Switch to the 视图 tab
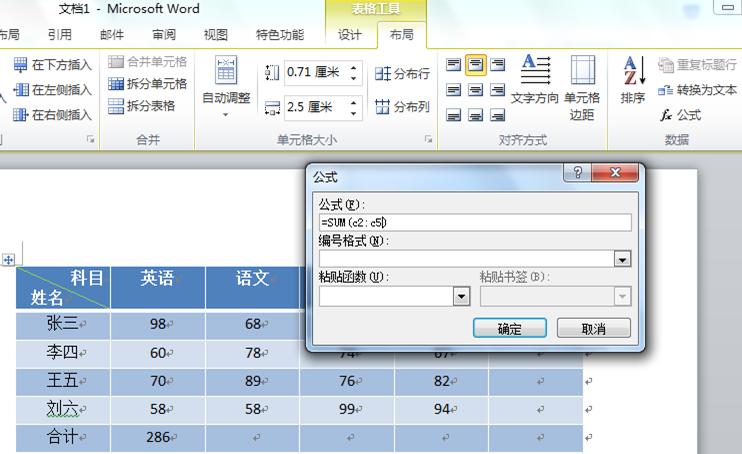This screenshot has height=454, width=742. (x=216, y=35)
